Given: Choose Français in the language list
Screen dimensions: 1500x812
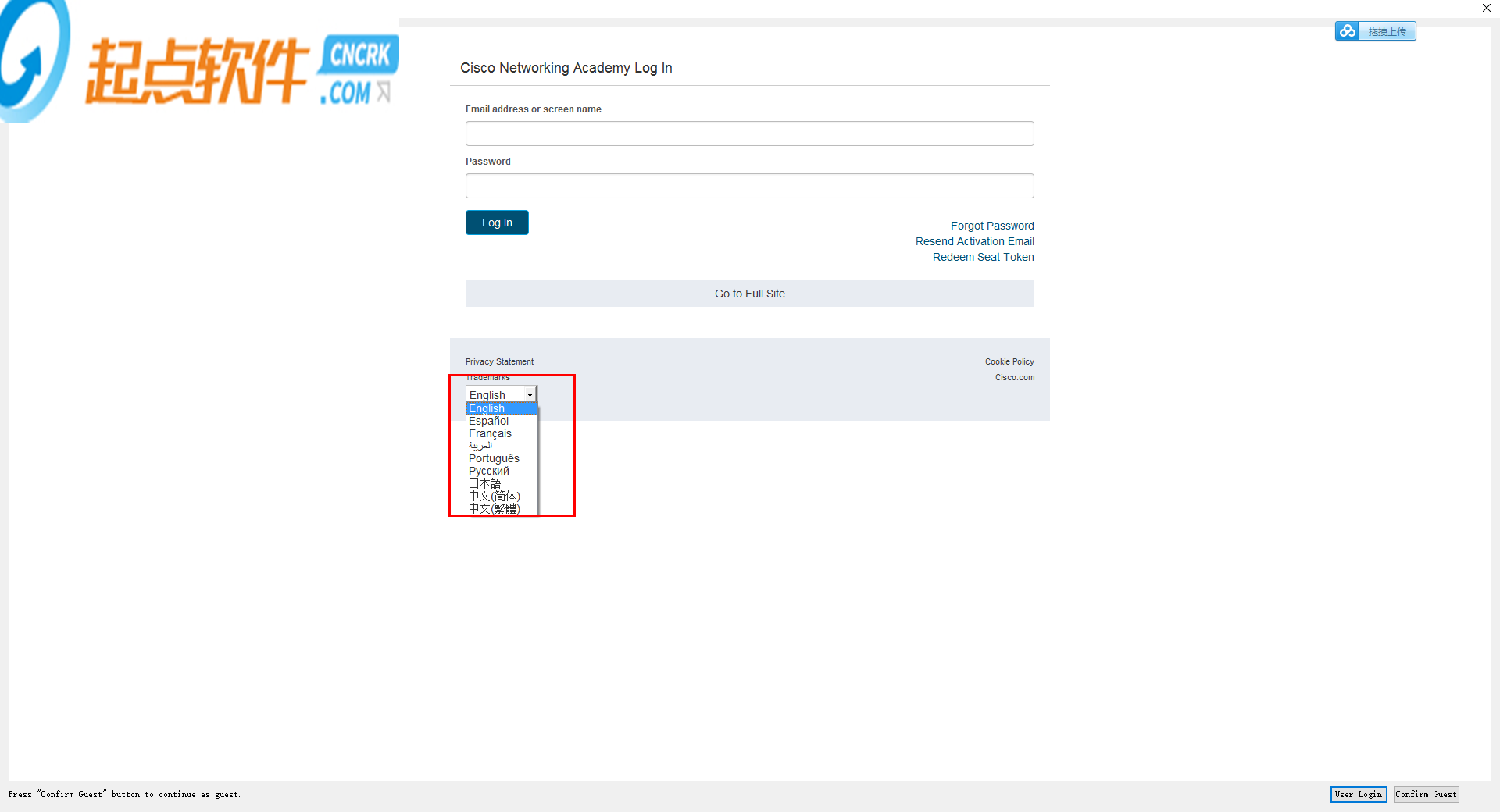Looking at the screenshot, I should [x=502, y=433].
